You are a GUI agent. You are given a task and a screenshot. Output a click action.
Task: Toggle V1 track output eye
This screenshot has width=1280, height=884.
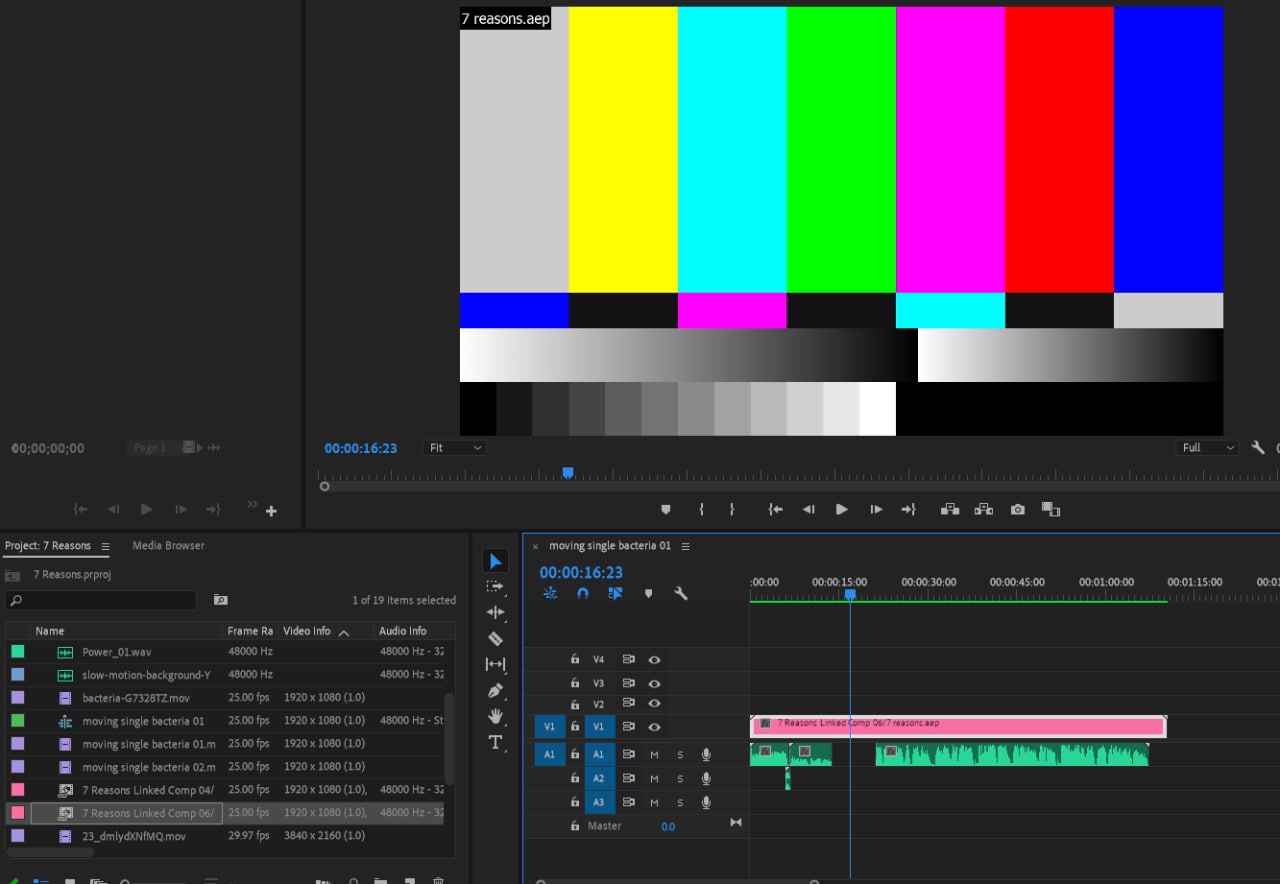[x=654, y=727]
